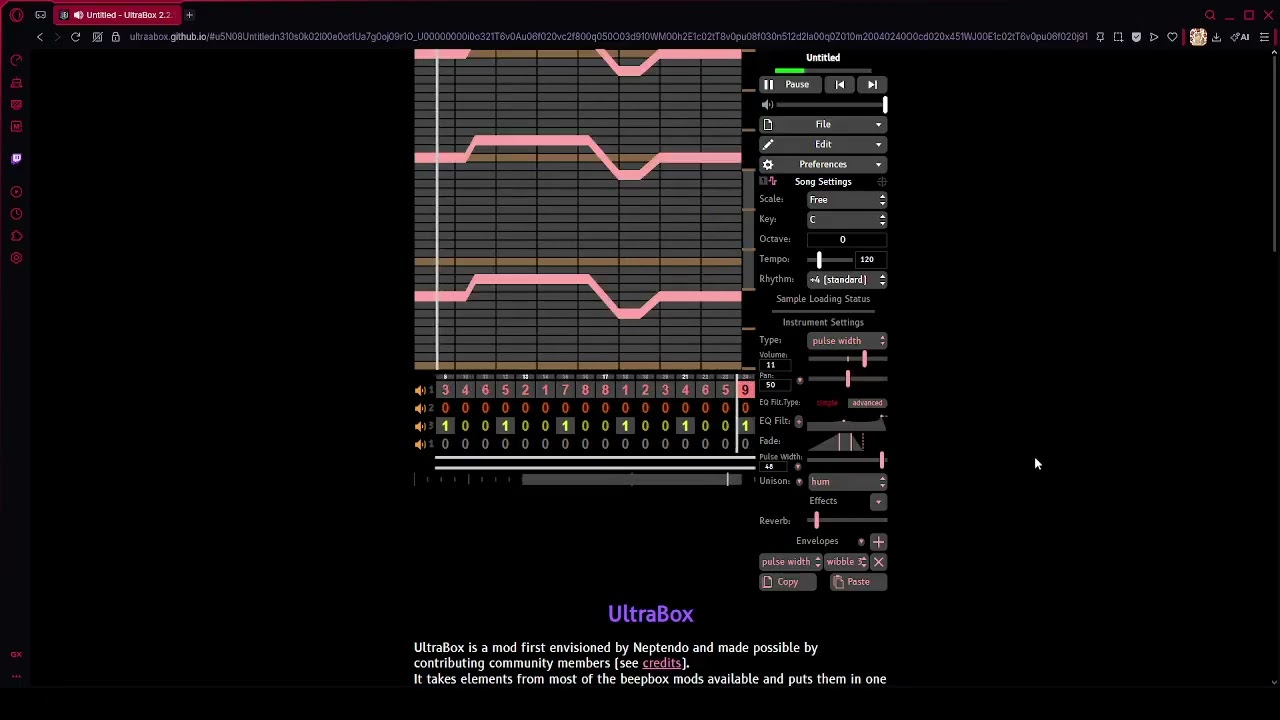
Task: Open the instrument Type dropdown
Action: point(847,341)
